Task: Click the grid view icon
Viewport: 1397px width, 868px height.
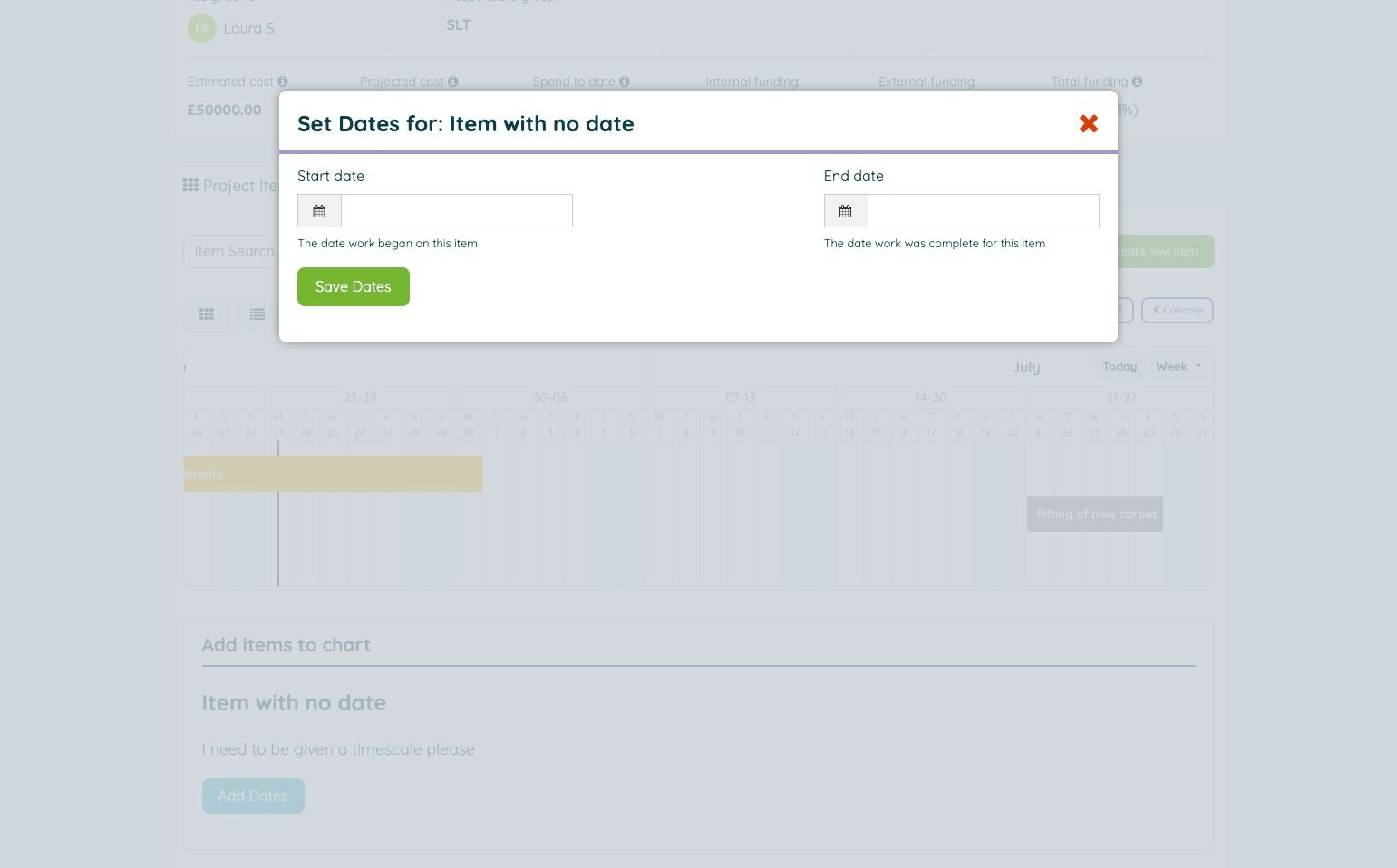Action: tap(207, 314)
